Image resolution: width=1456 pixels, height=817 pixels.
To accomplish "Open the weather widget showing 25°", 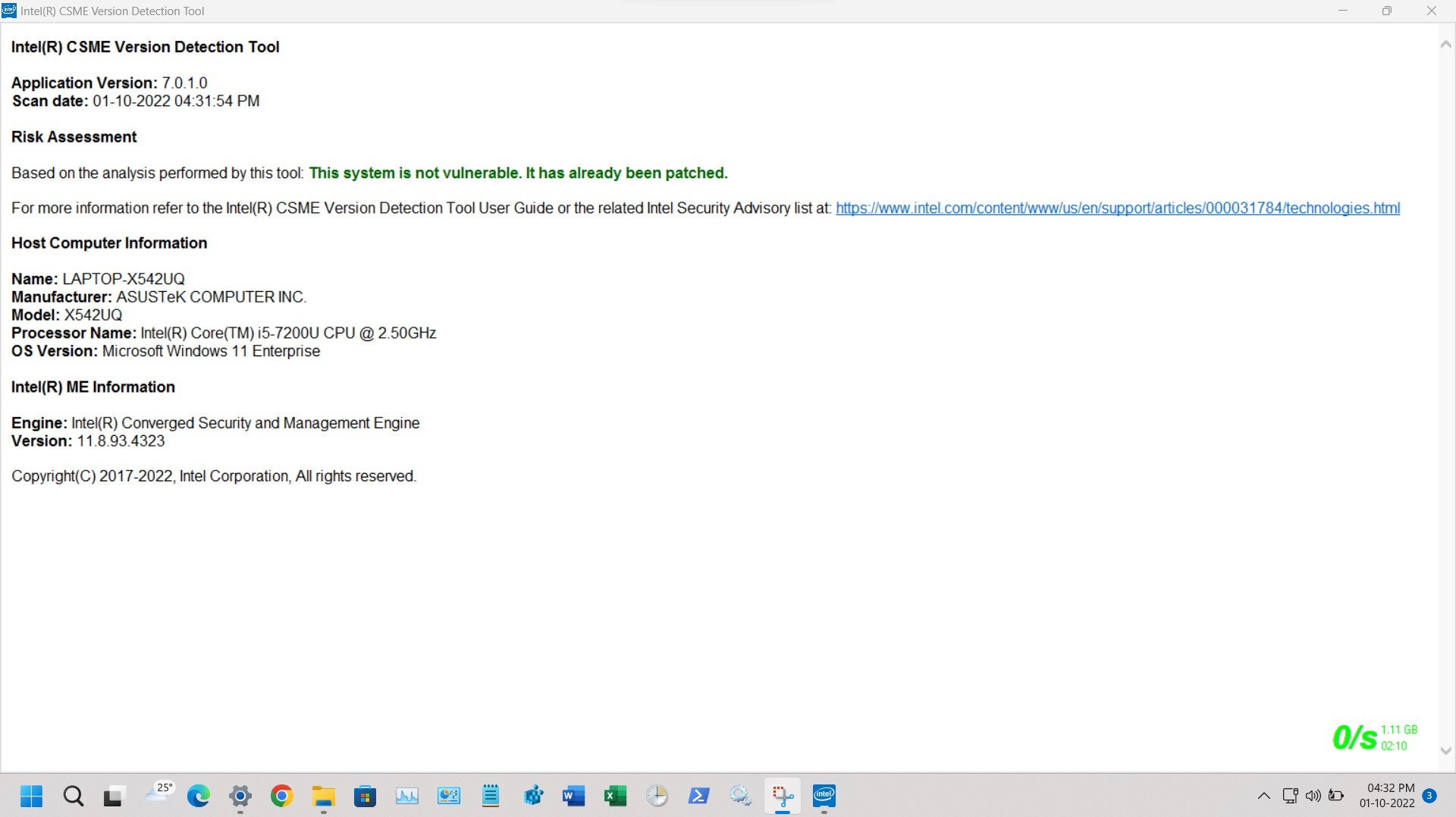I will click(x=158, y=794).
